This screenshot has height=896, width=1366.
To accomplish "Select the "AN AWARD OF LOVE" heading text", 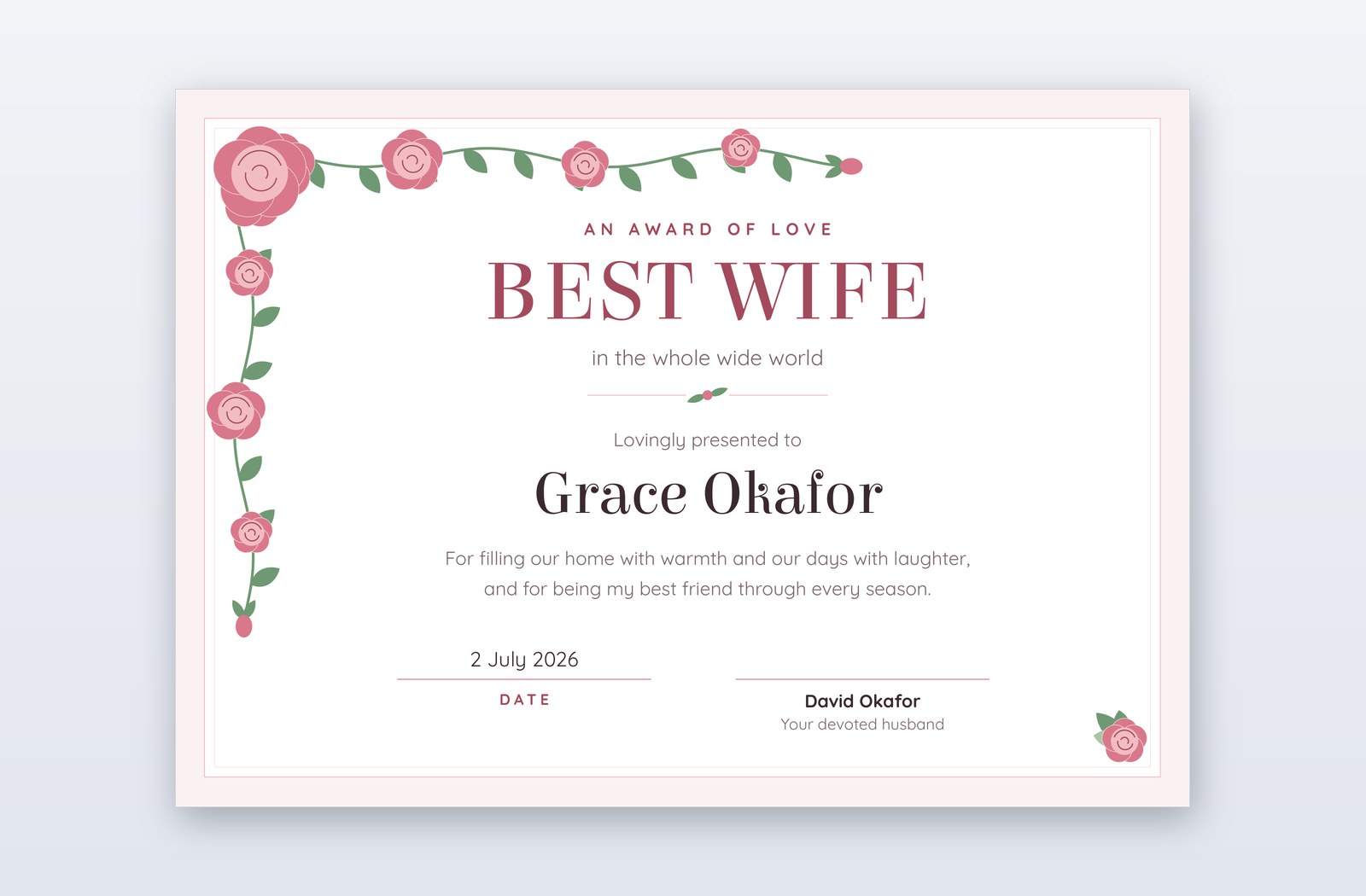I will point(708,230).
